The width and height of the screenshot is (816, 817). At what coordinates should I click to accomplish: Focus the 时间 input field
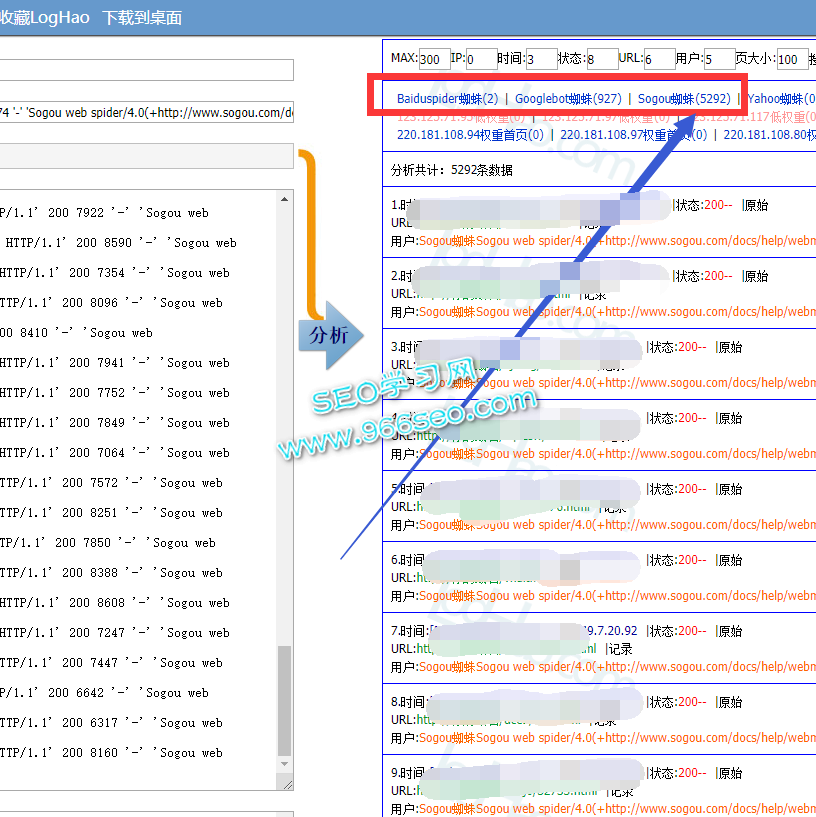coord(542,59)
